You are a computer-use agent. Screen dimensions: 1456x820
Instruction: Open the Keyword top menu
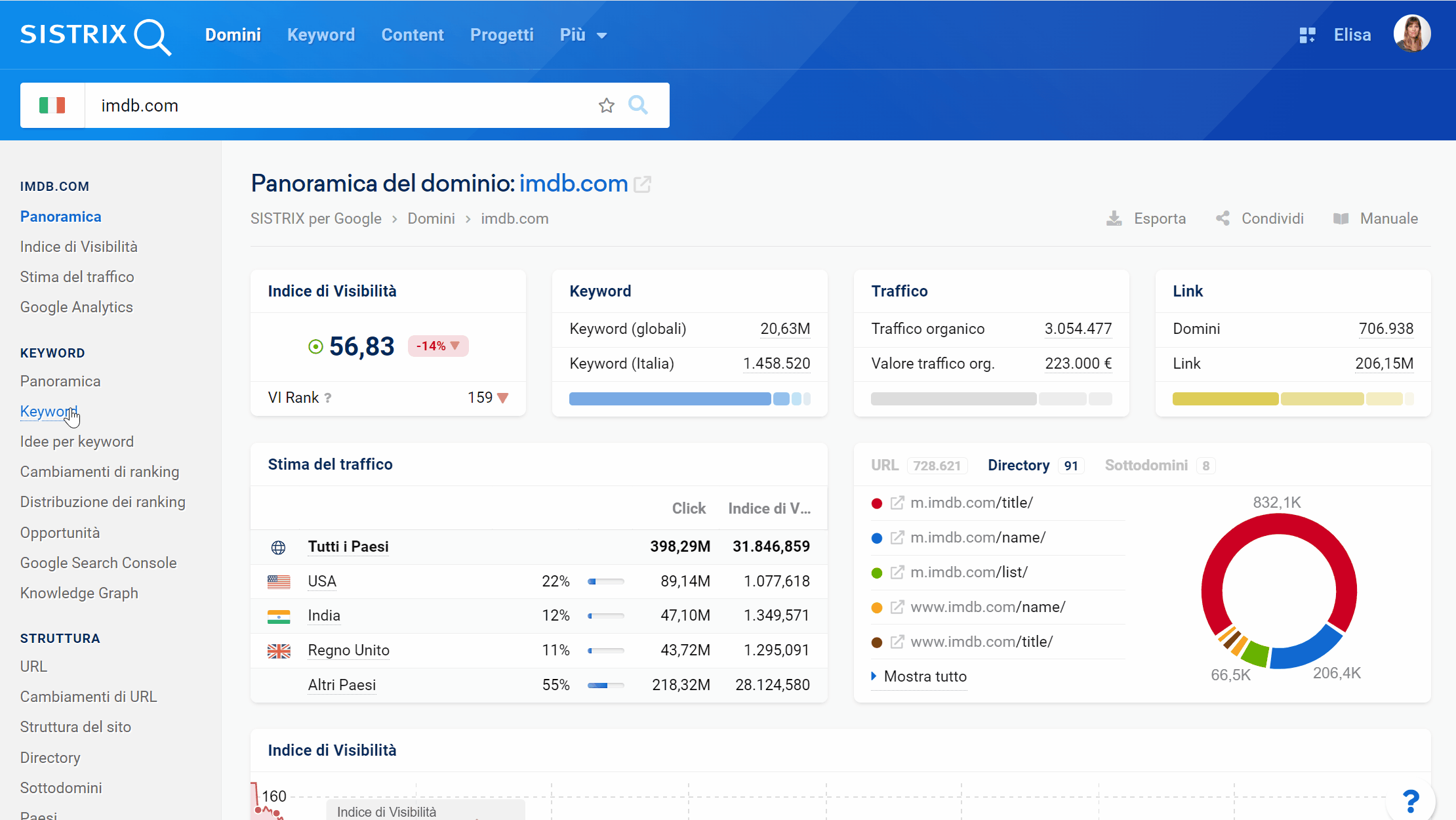[x=321, y=35]
